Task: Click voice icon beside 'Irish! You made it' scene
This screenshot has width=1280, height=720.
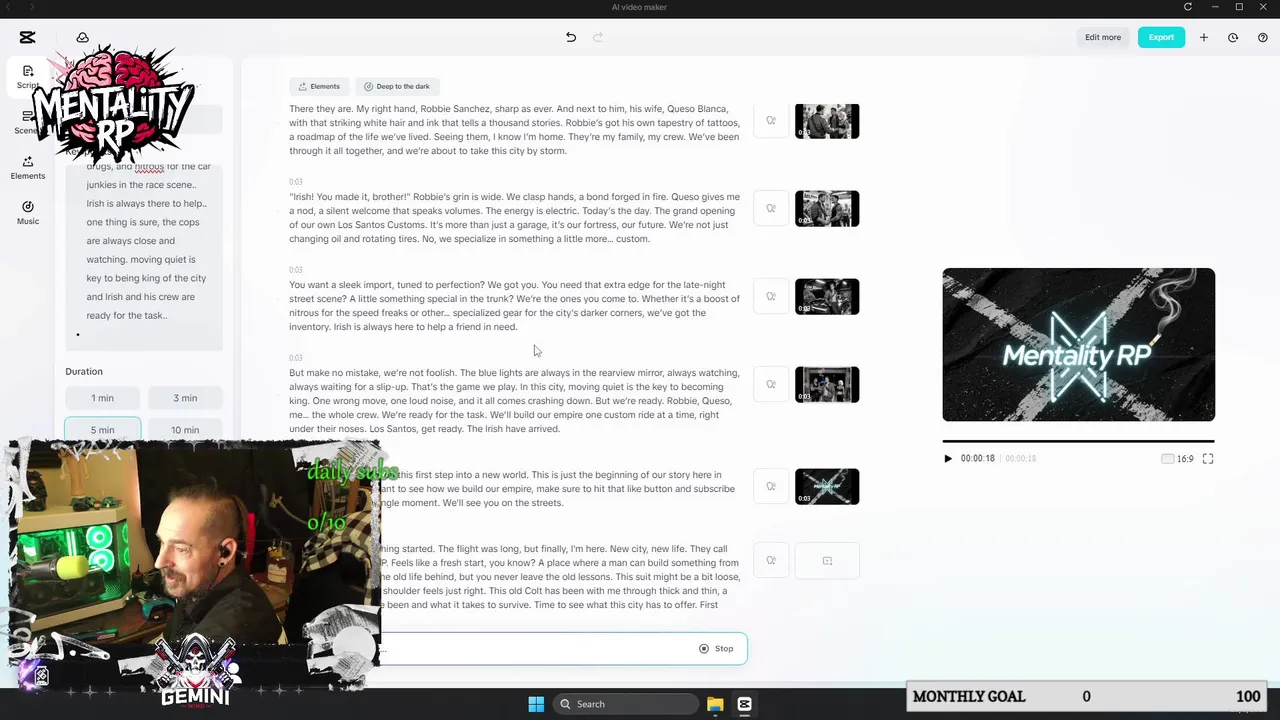Action: [771, 209]
